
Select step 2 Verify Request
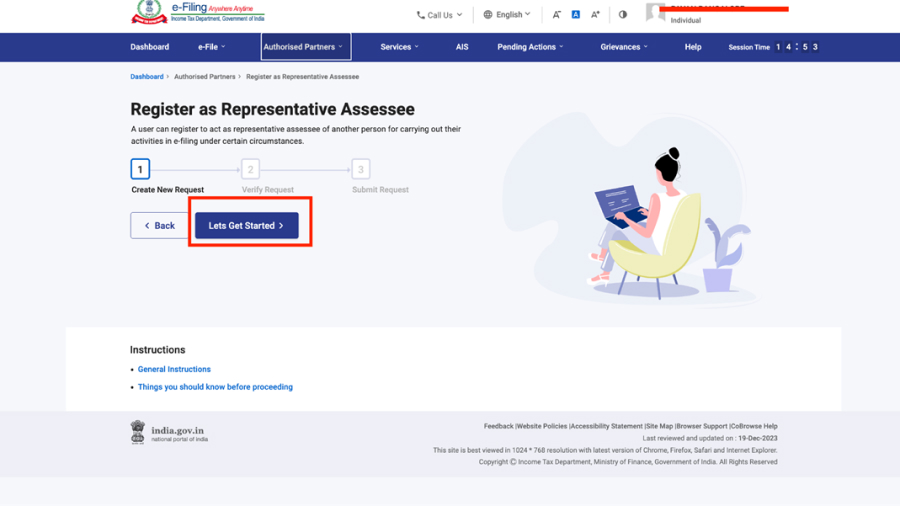coord(250,169)
